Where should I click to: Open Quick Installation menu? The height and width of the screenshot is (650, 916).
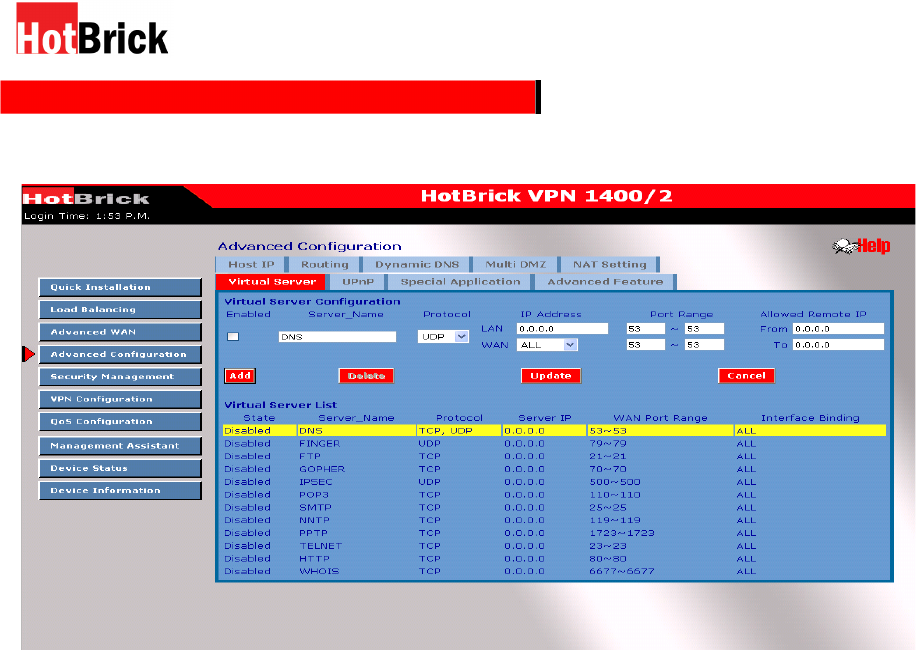point(120,287)
